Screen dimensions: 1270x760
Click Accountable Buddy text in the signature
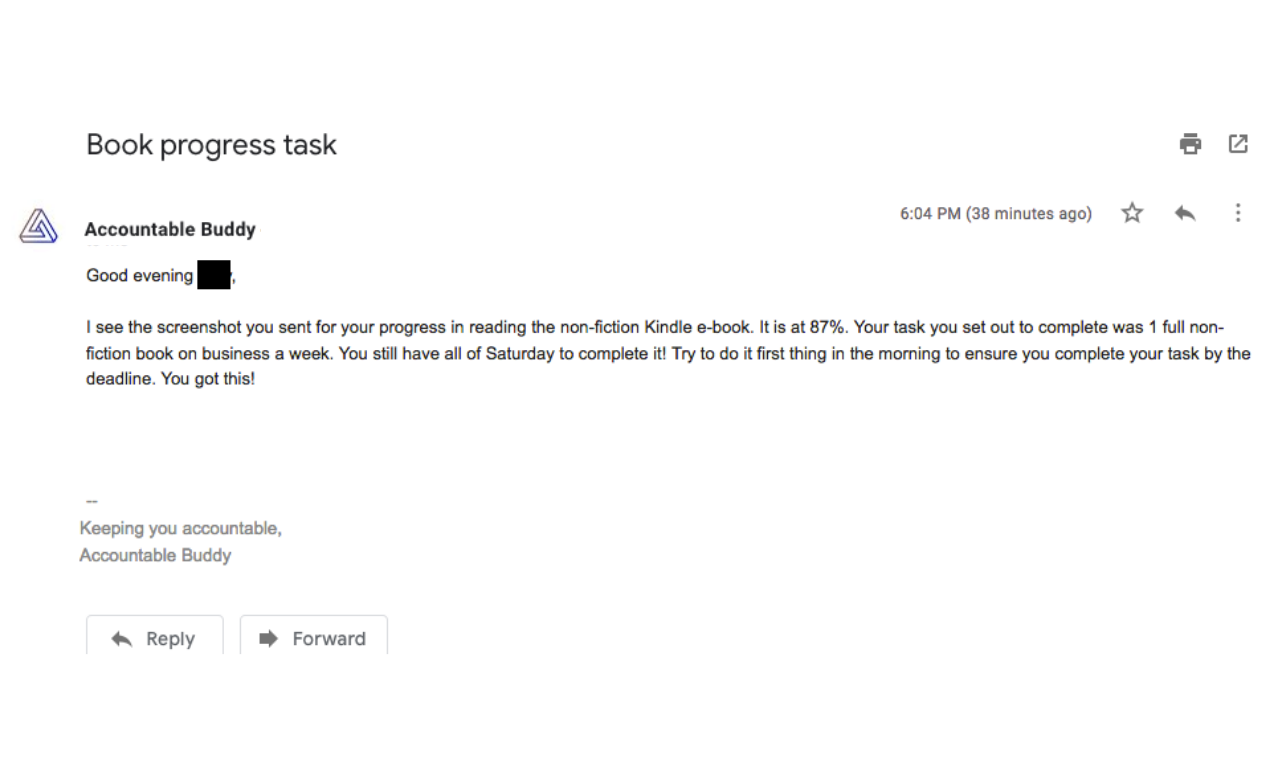(x=155, y=555)
